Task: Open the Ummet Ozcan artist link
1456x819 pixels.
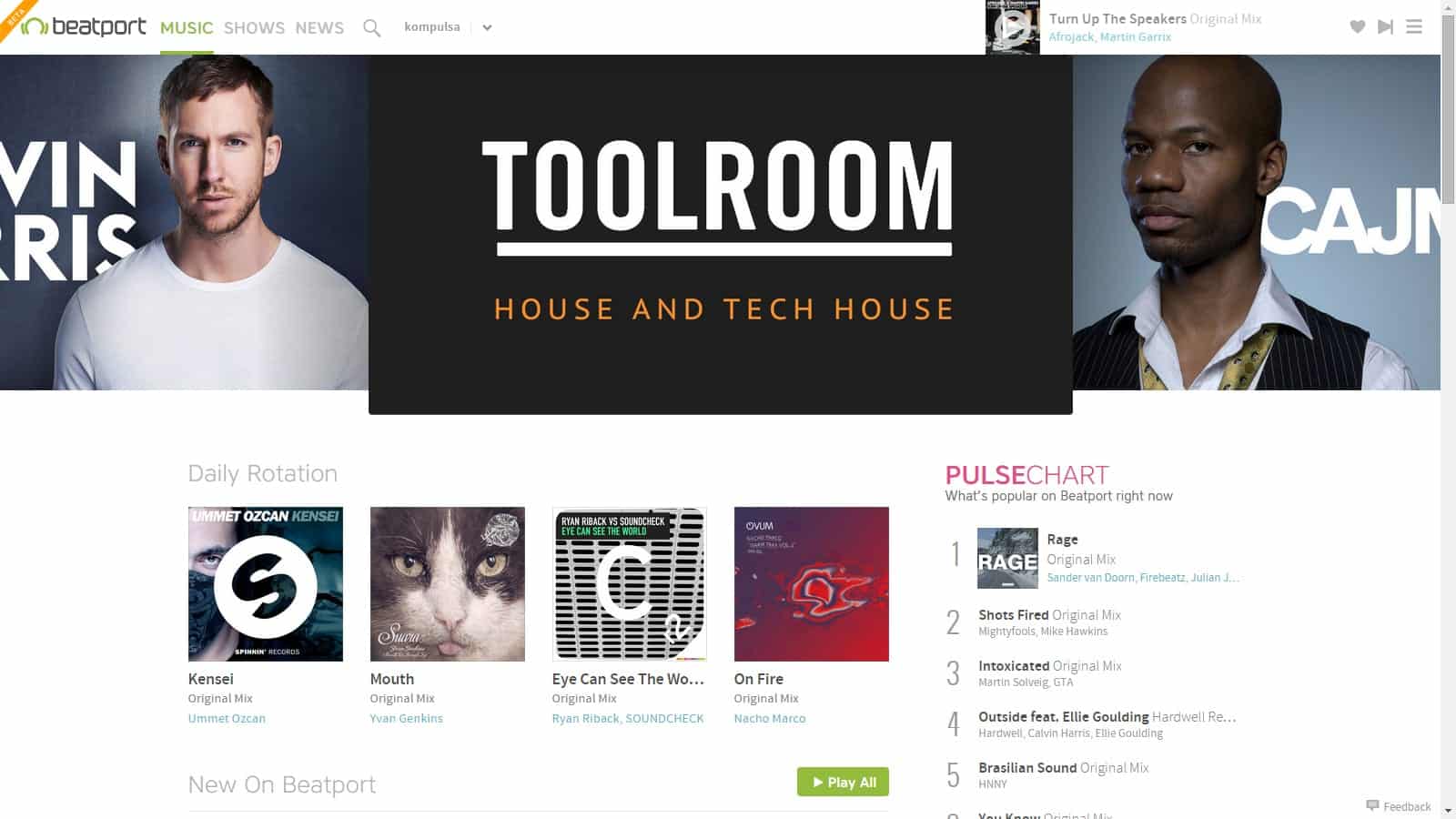Action: pos(227,718)
